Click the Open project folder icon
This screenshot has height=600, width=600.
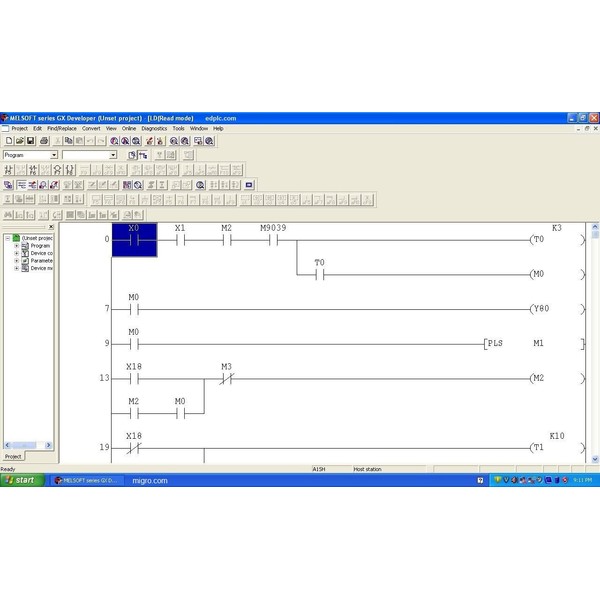coord(19,141)
